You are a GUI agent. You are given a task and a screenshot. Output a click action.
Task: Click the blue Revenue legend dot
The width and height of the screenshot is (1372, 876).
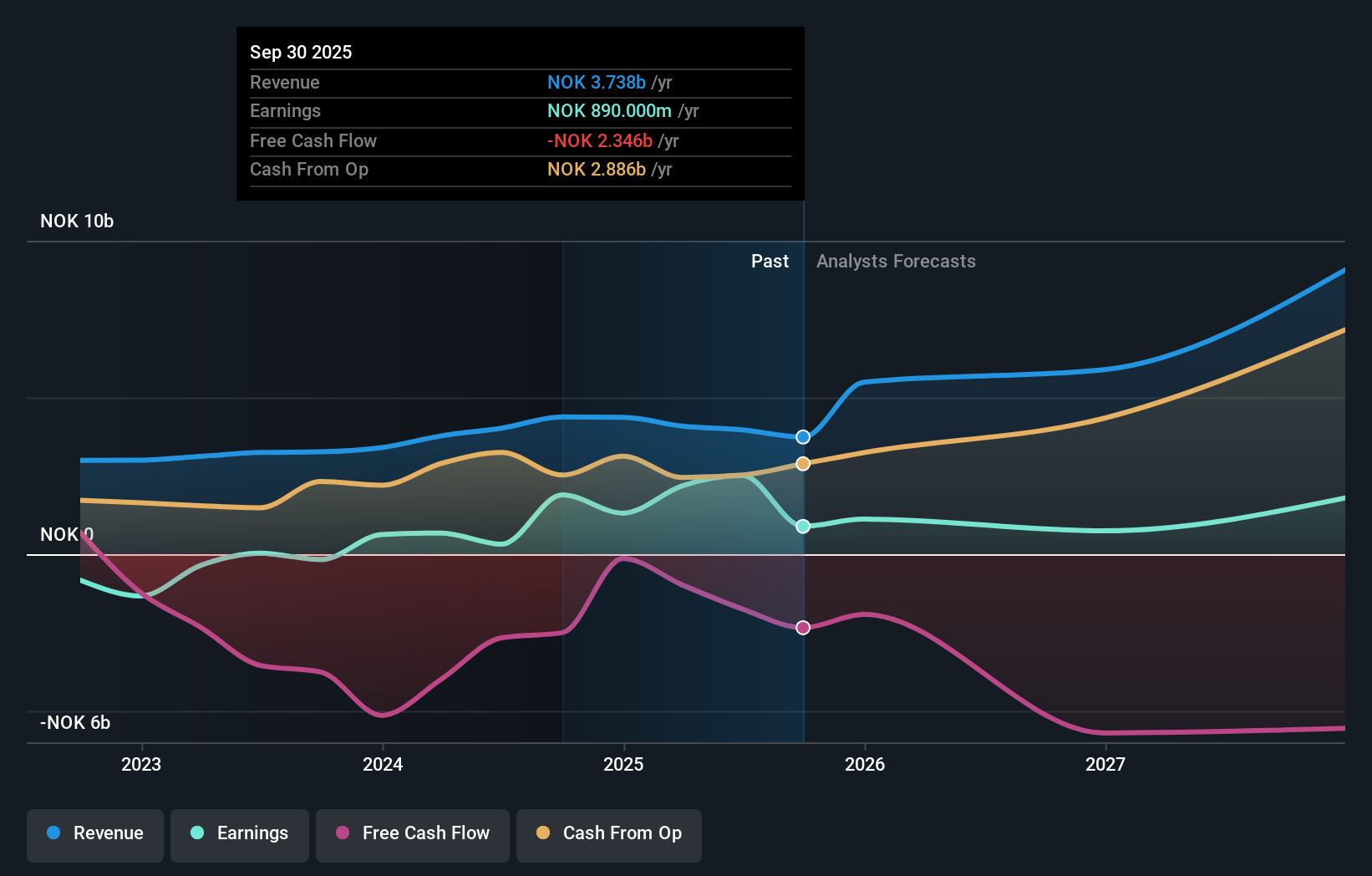pos(53,833)
